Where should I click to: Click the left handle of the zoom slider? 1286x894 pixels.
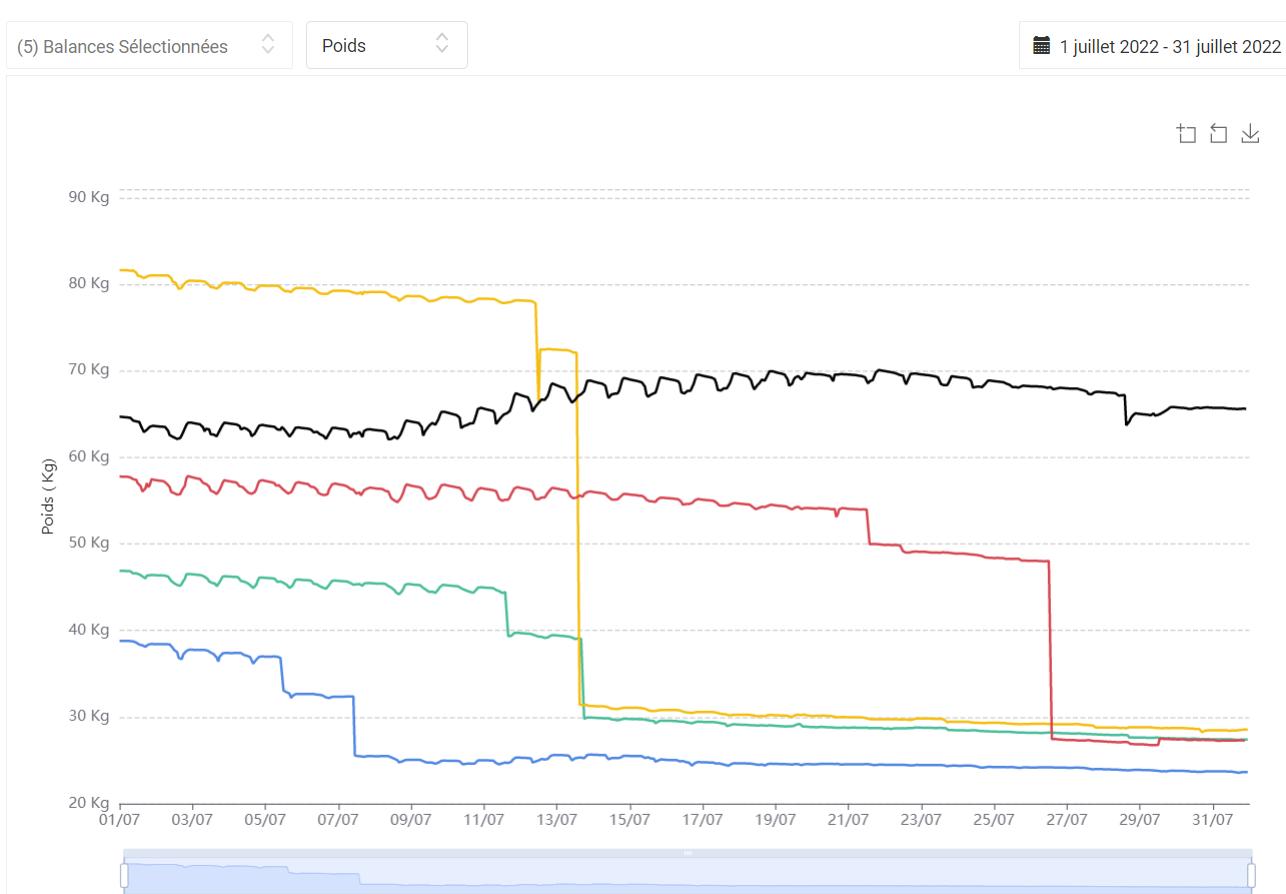(124, 875)
